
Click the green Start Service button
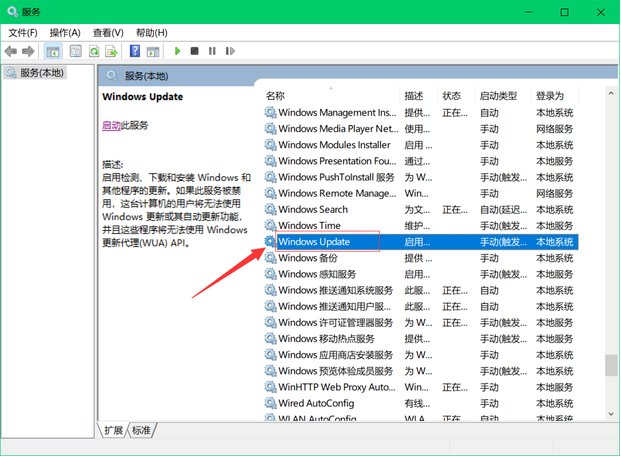pyautogui.click(x=177, y=51)
